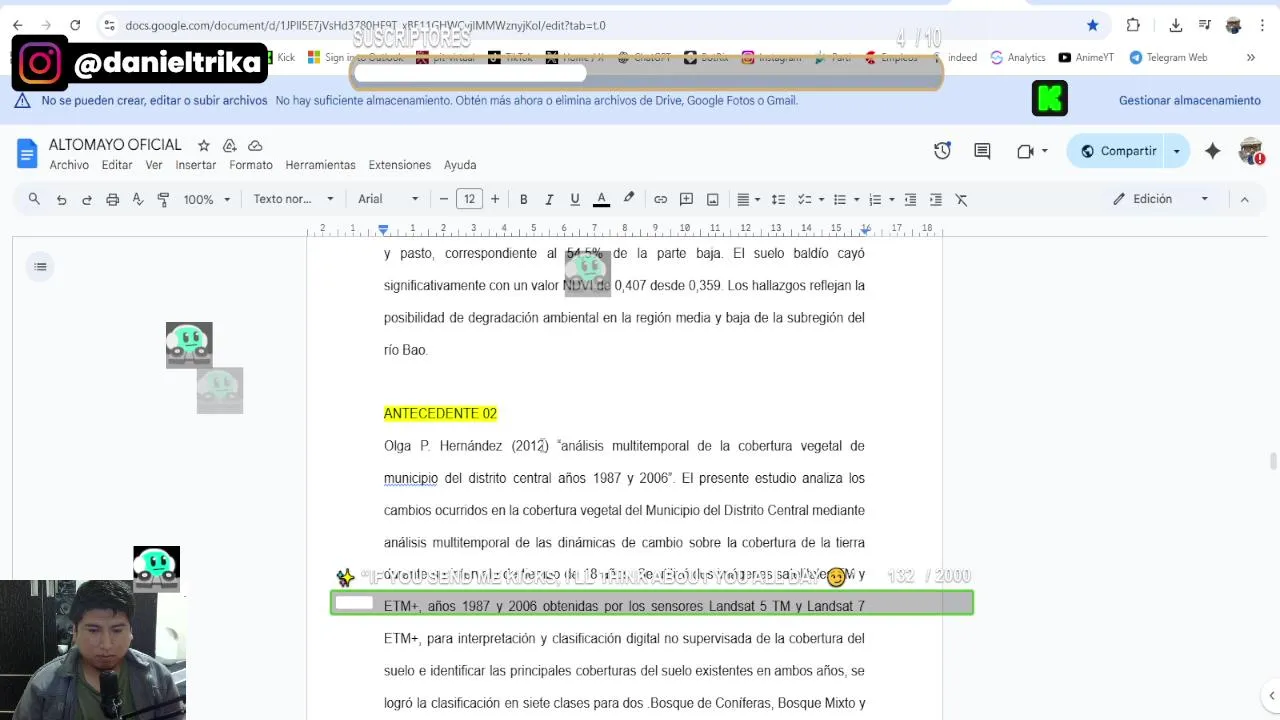The image size is (1280, 720).
Task: Insert an image
Action: [712, 199]
